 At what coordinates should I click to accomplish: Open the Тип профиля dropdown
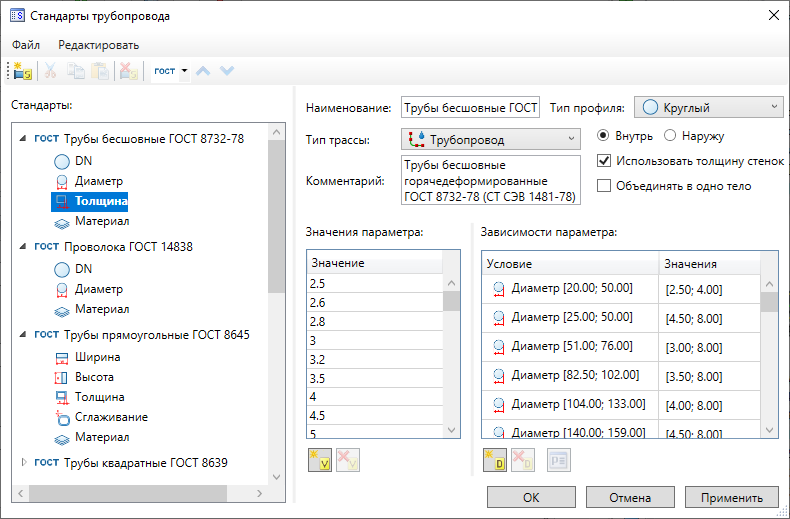coord(708,108)
